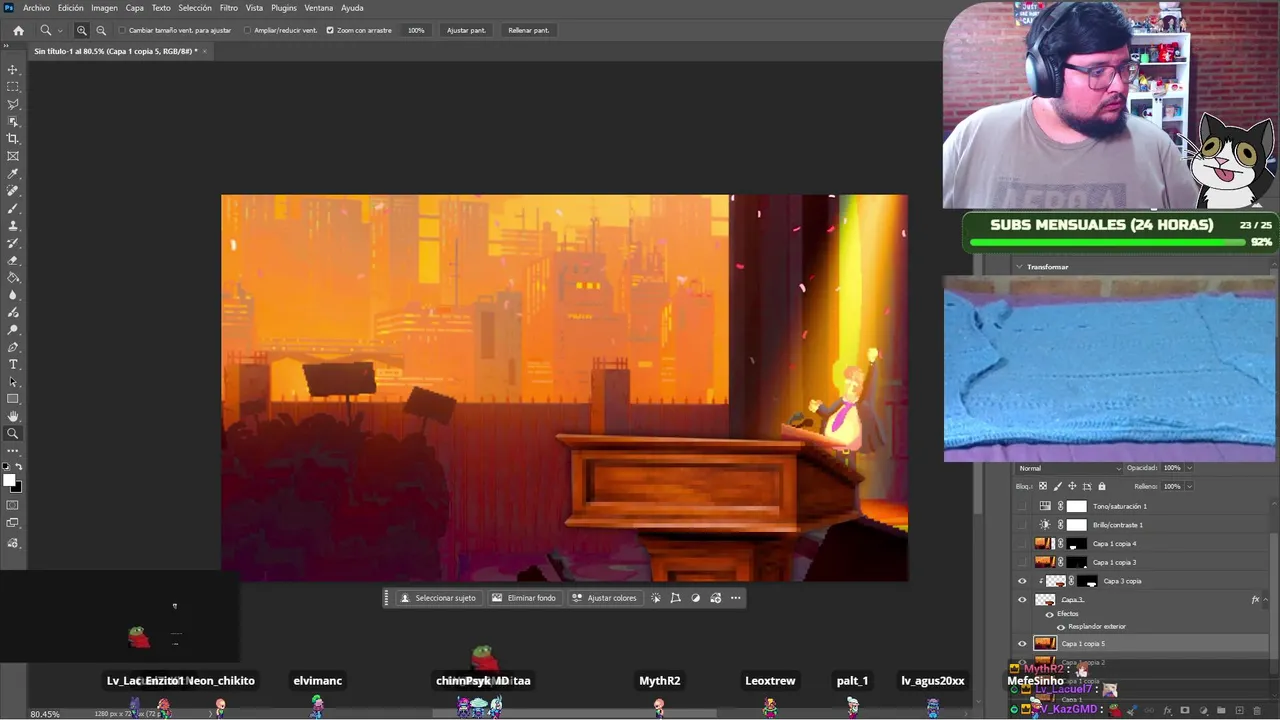Show the Capa 1 copia 3 layer

(1022, 562)
